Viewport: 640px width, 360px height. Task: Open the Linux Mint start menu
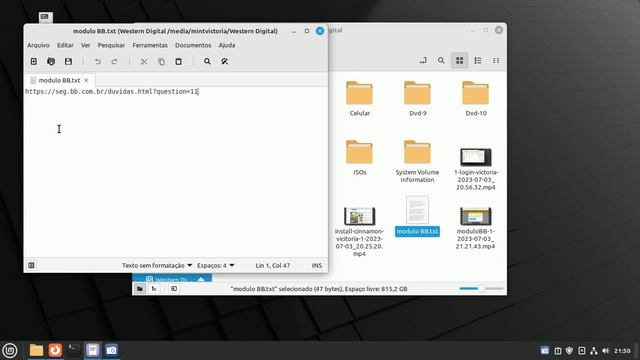click(10, 350)
